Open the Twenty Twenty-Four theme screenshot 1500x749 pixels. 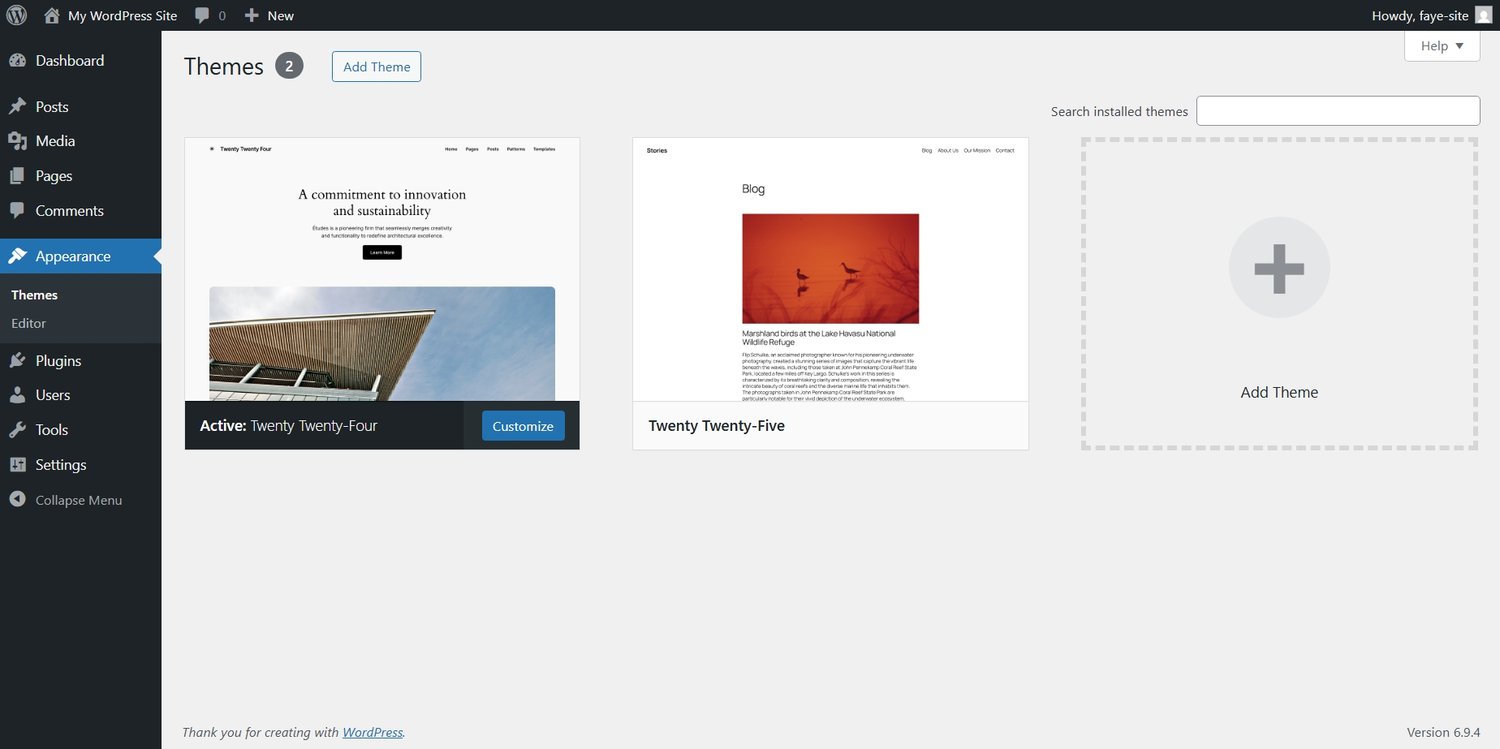coord(382,270)
